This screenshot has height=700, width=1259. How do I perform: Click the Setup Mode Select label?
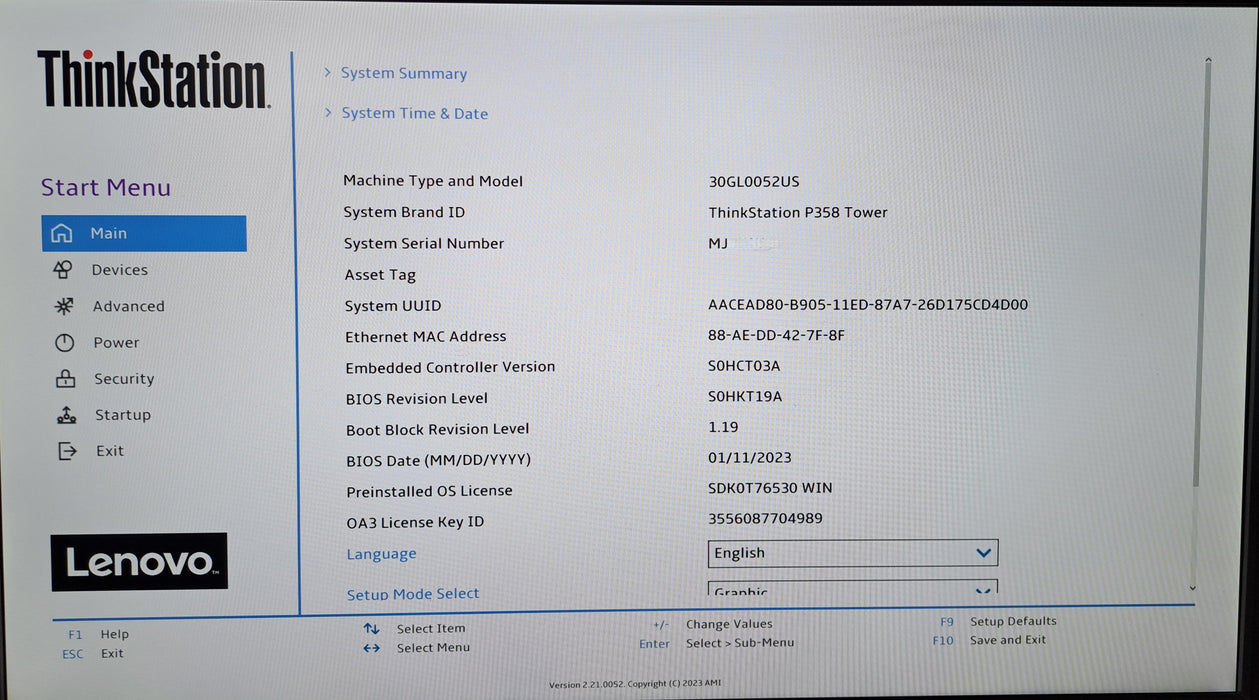point(413,594)
